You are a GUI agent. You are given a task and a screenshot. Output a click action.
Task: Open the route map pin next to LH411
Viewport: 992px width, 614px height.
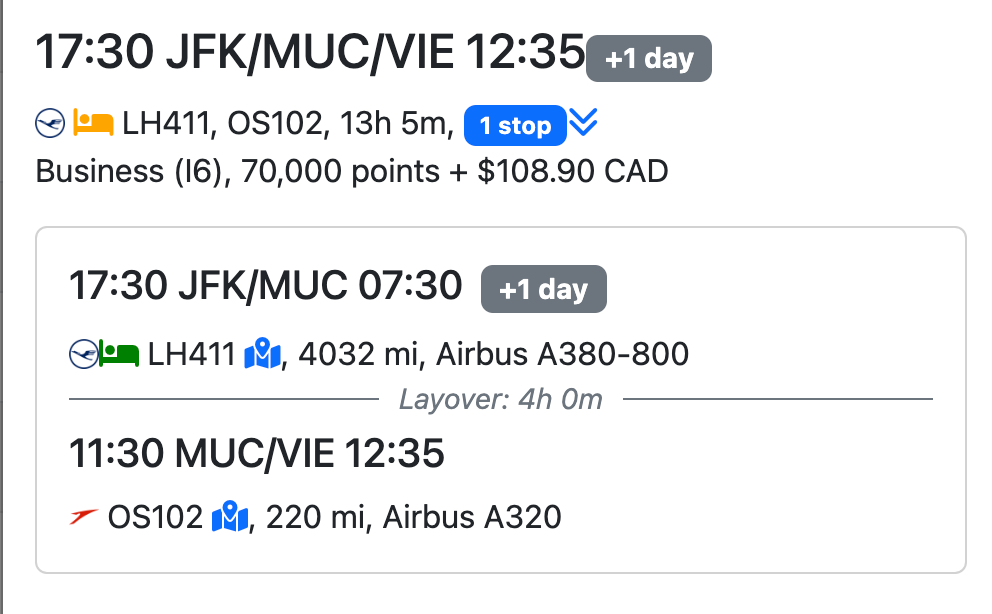[x=263, y=353]
